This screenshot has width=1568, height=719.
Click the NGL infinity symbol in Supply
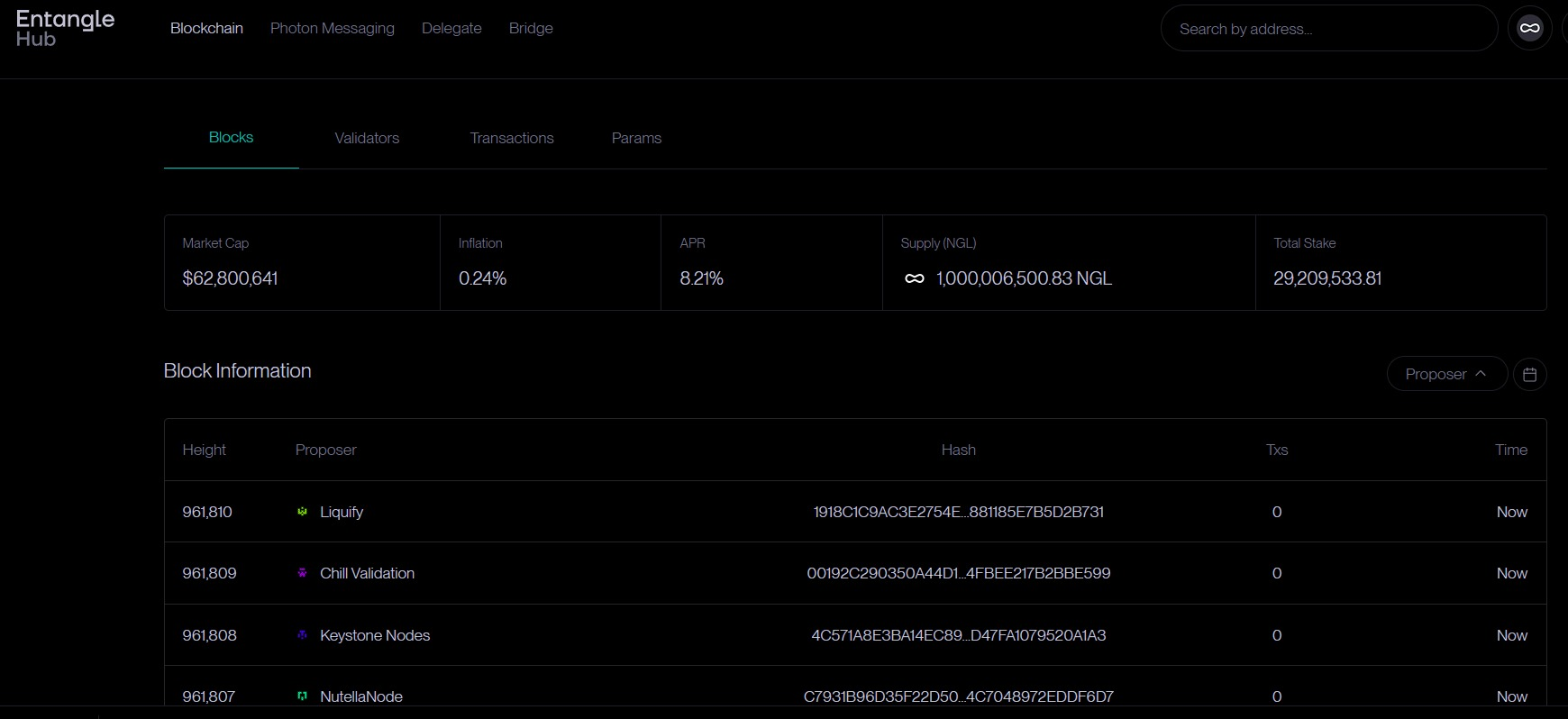[914, 279]
